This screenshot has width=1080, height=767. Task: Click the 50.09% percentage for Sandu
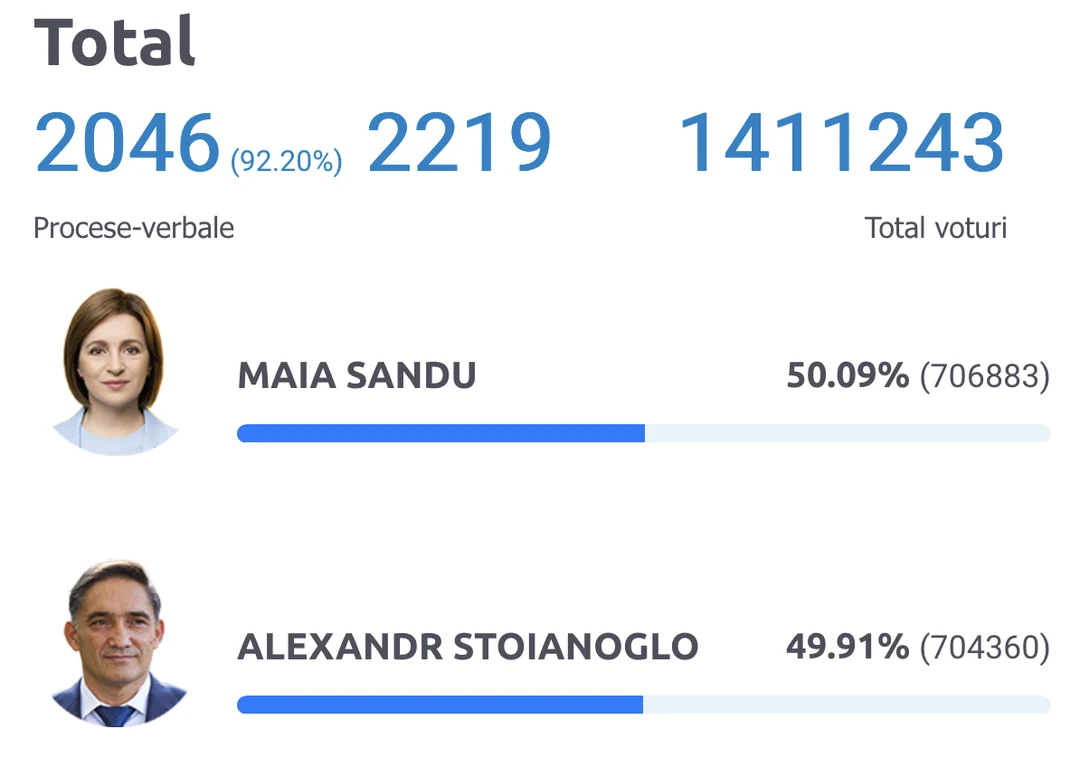click(847, 377)
